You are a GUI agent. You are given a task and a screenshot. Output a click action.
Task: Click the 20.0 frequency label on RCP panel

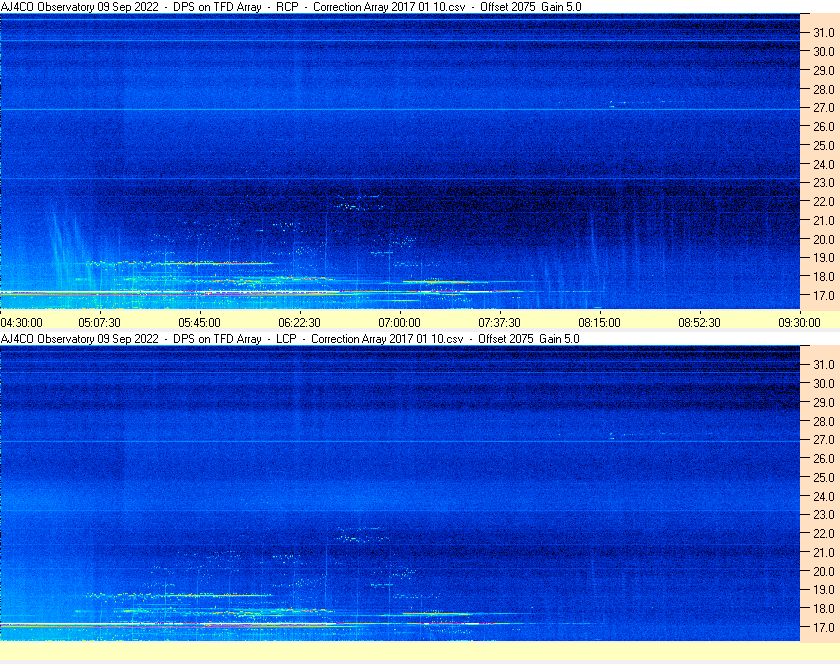coord(824,239)
